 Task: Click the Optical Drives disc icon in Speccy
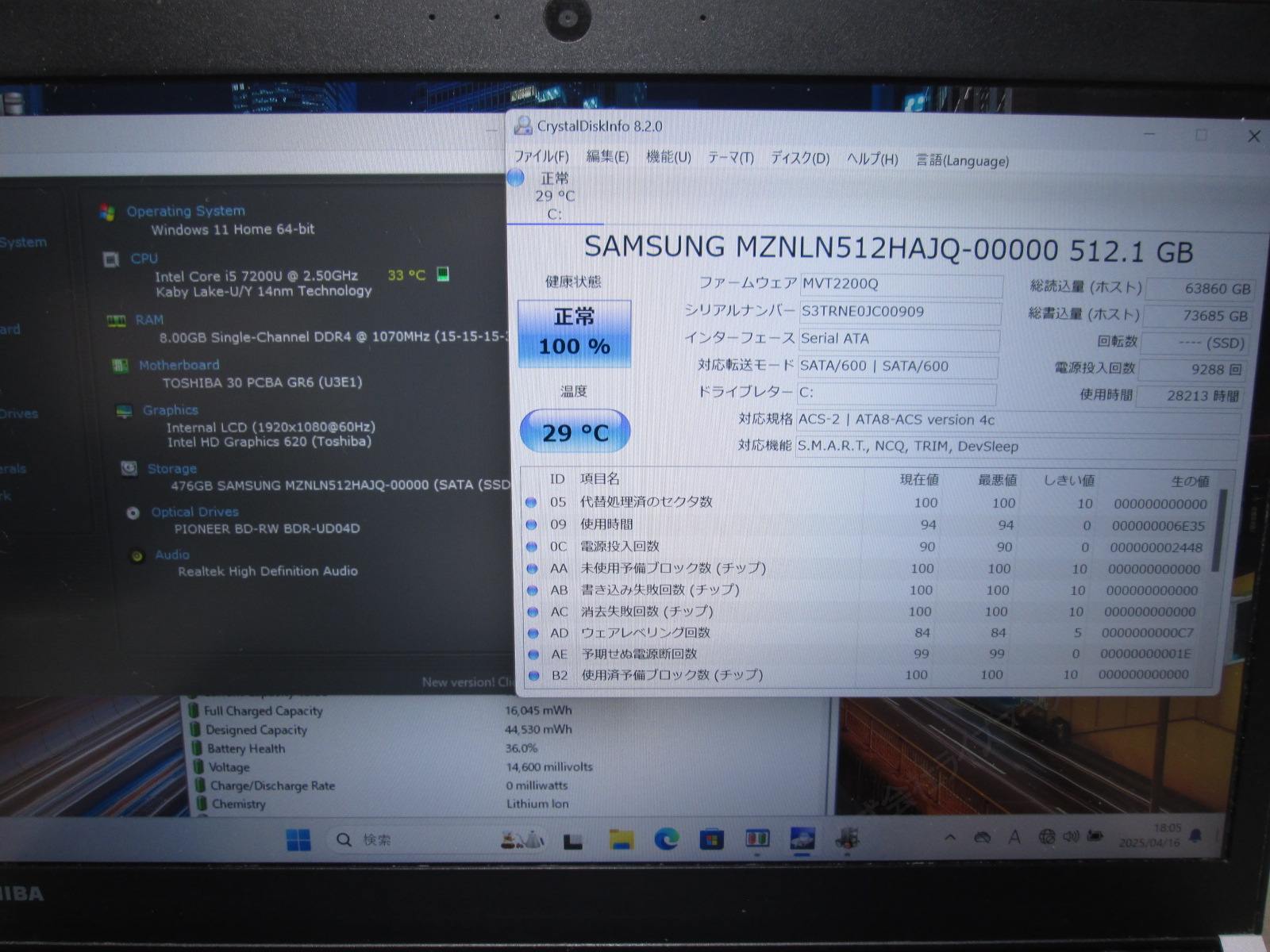pyautogui.click(x=133, y=513)
